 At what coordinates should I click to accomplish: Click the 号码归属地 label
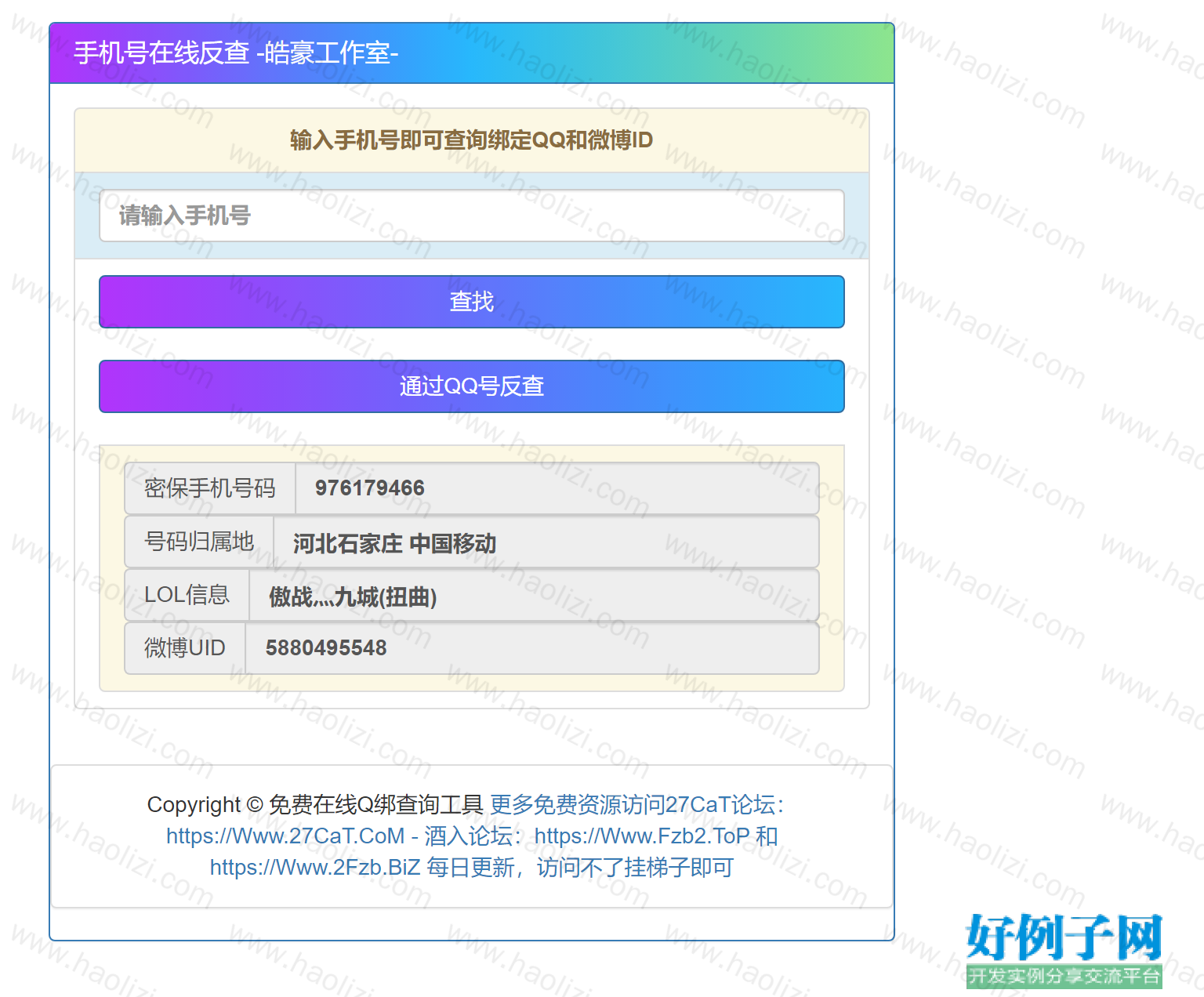coord(199,542)
